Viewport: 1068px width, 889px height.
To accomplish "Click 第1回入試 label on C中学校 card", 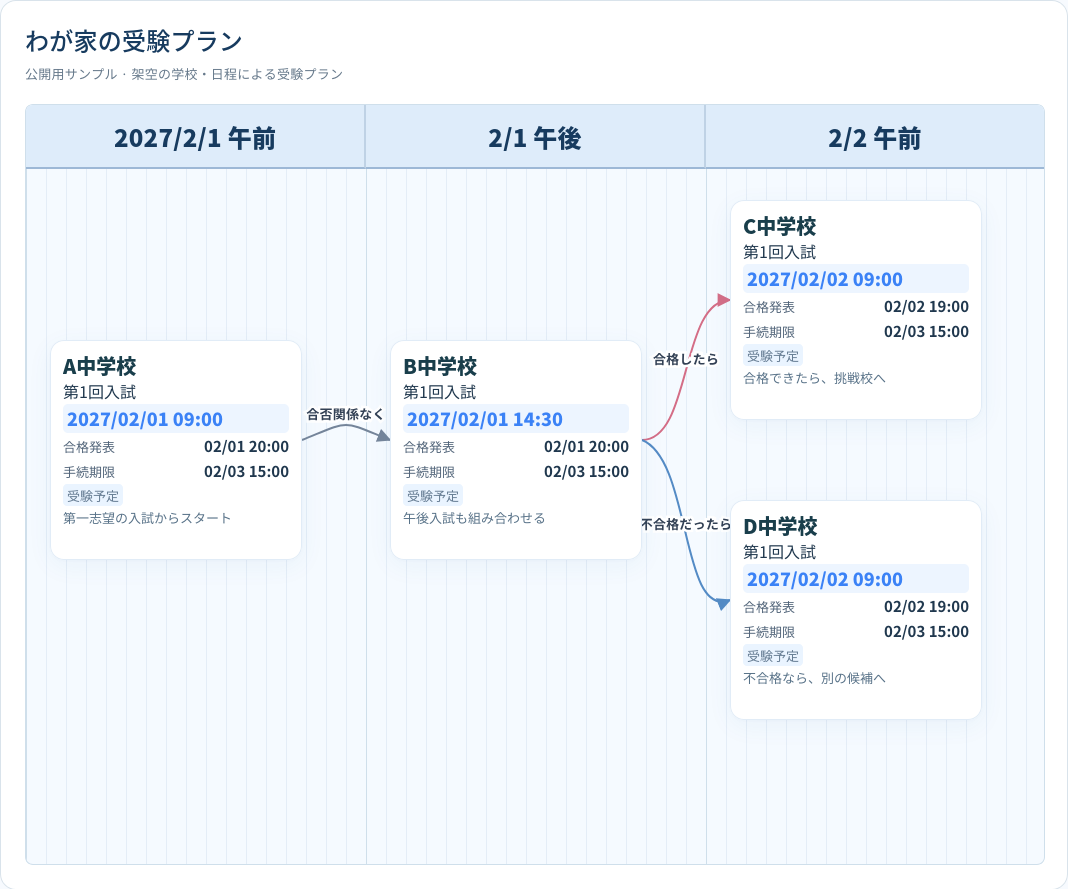I will 779,252.
